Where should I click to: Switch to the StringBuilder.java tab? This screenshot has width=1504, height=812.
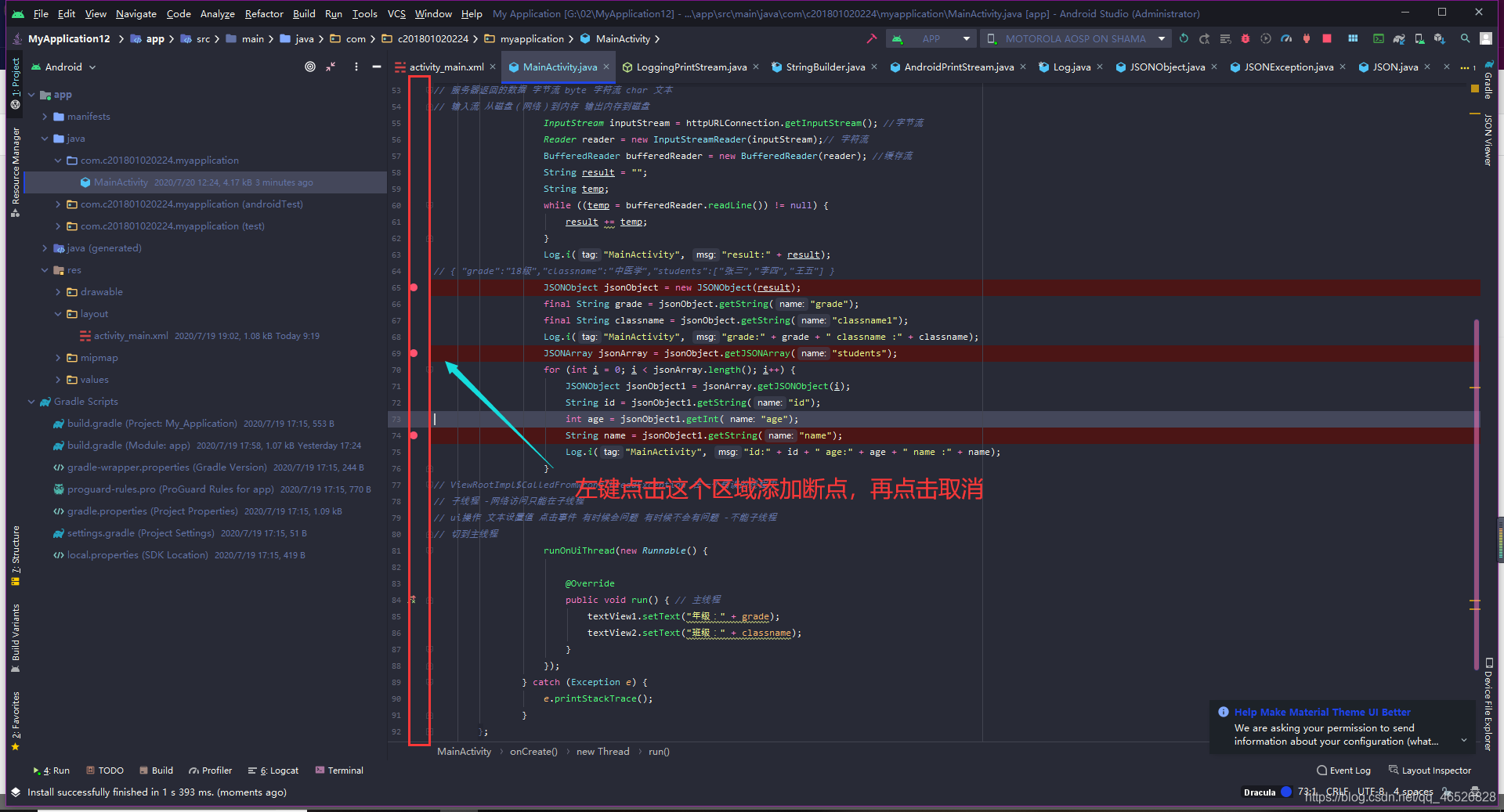(x=825, y=67)
